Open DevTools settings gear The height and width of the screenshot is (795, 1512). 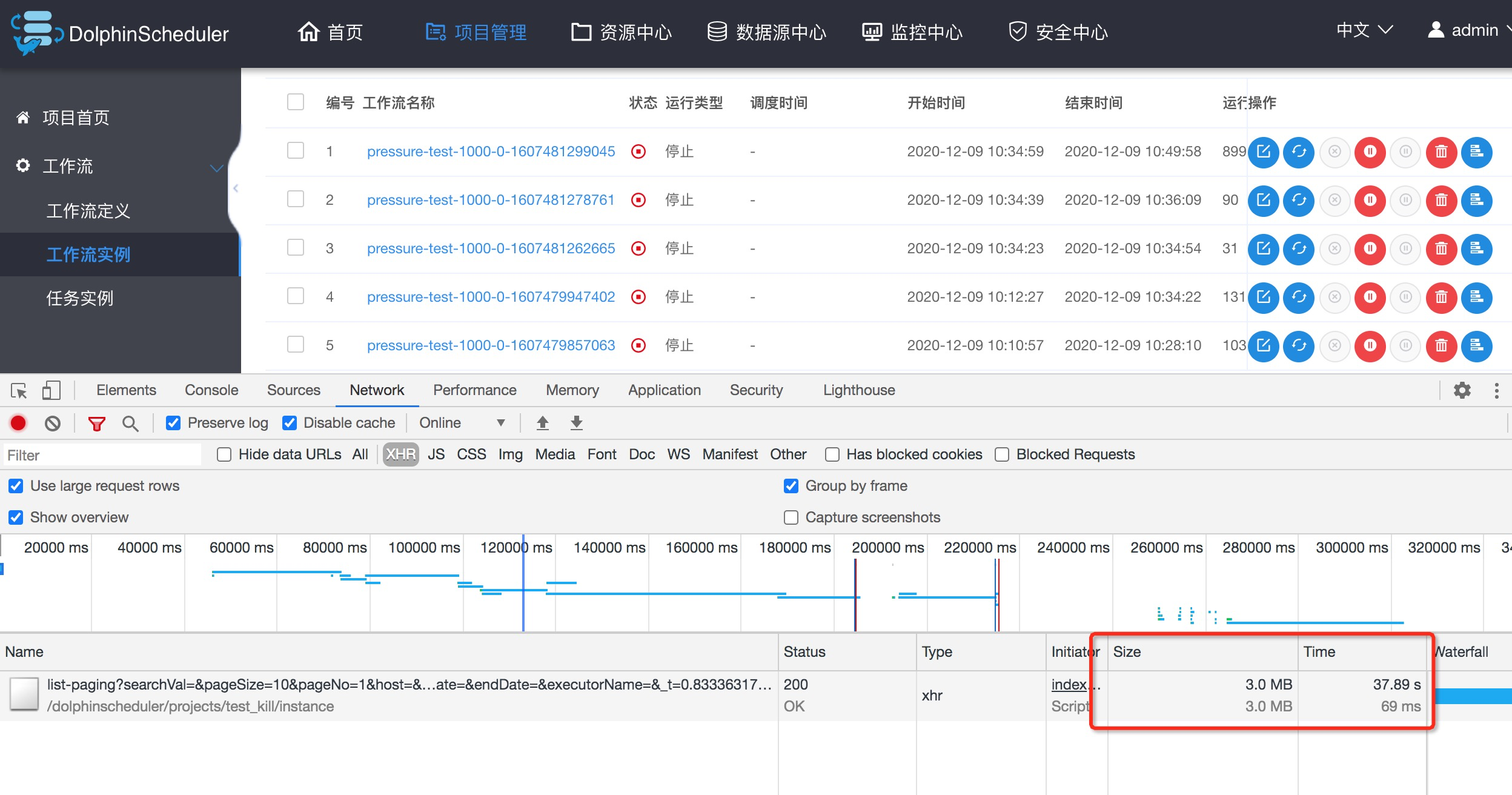click(x=1462, y=390)
